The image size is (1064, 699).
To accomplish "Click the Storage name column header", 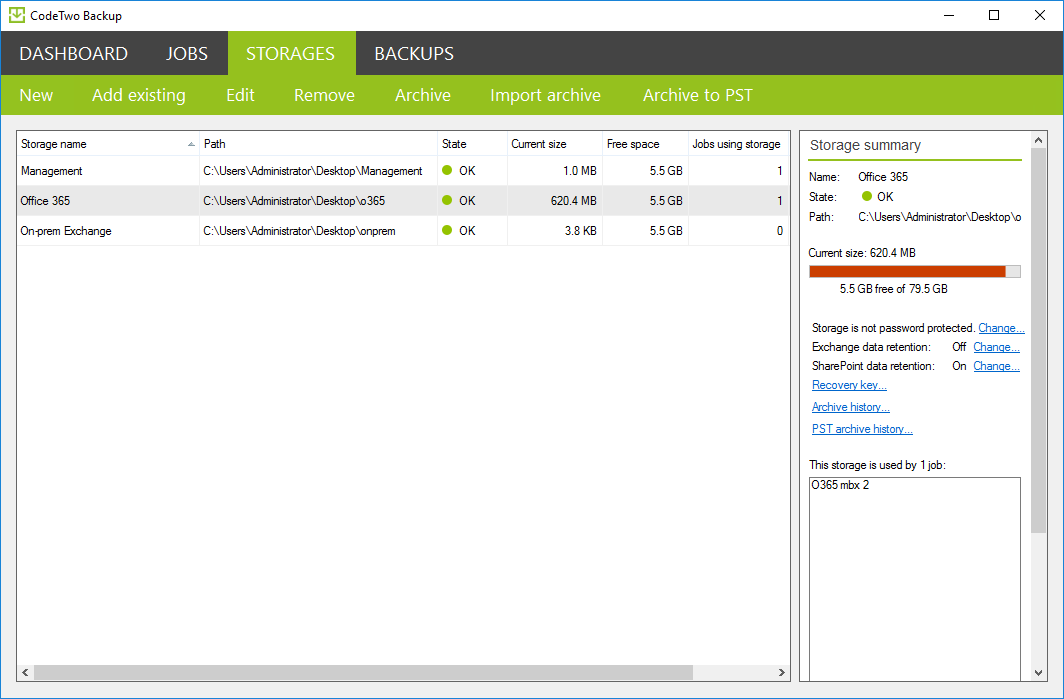I will (108, 144).
